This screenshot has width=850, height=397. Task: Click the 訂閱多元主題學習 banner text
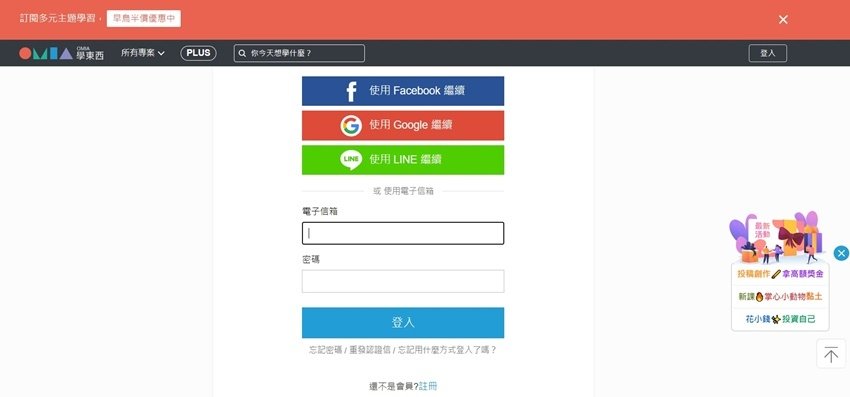(60, 18)
